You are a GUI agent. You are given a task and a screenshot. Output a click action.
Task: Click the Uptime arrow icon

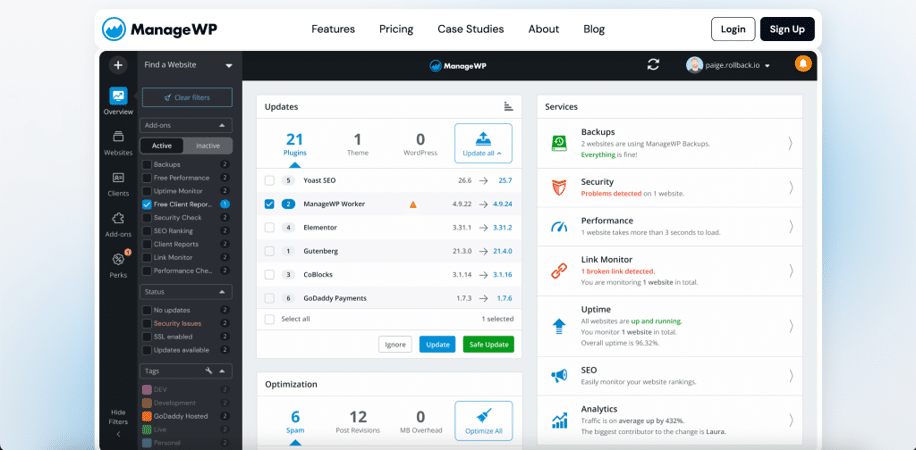(x=559, y=326)
